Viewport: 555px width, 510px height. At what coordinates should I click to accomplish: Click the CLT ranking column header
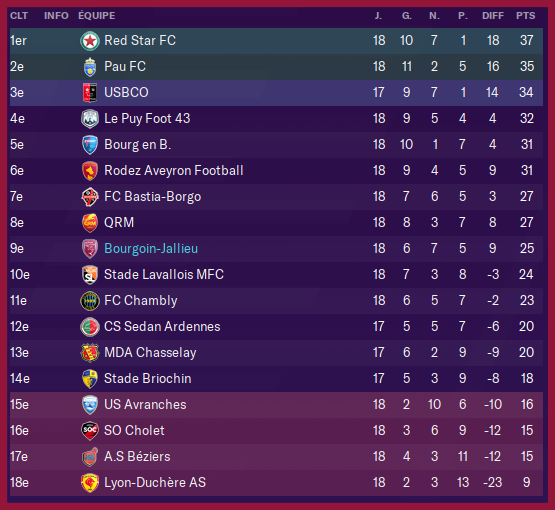pos(19,16)
